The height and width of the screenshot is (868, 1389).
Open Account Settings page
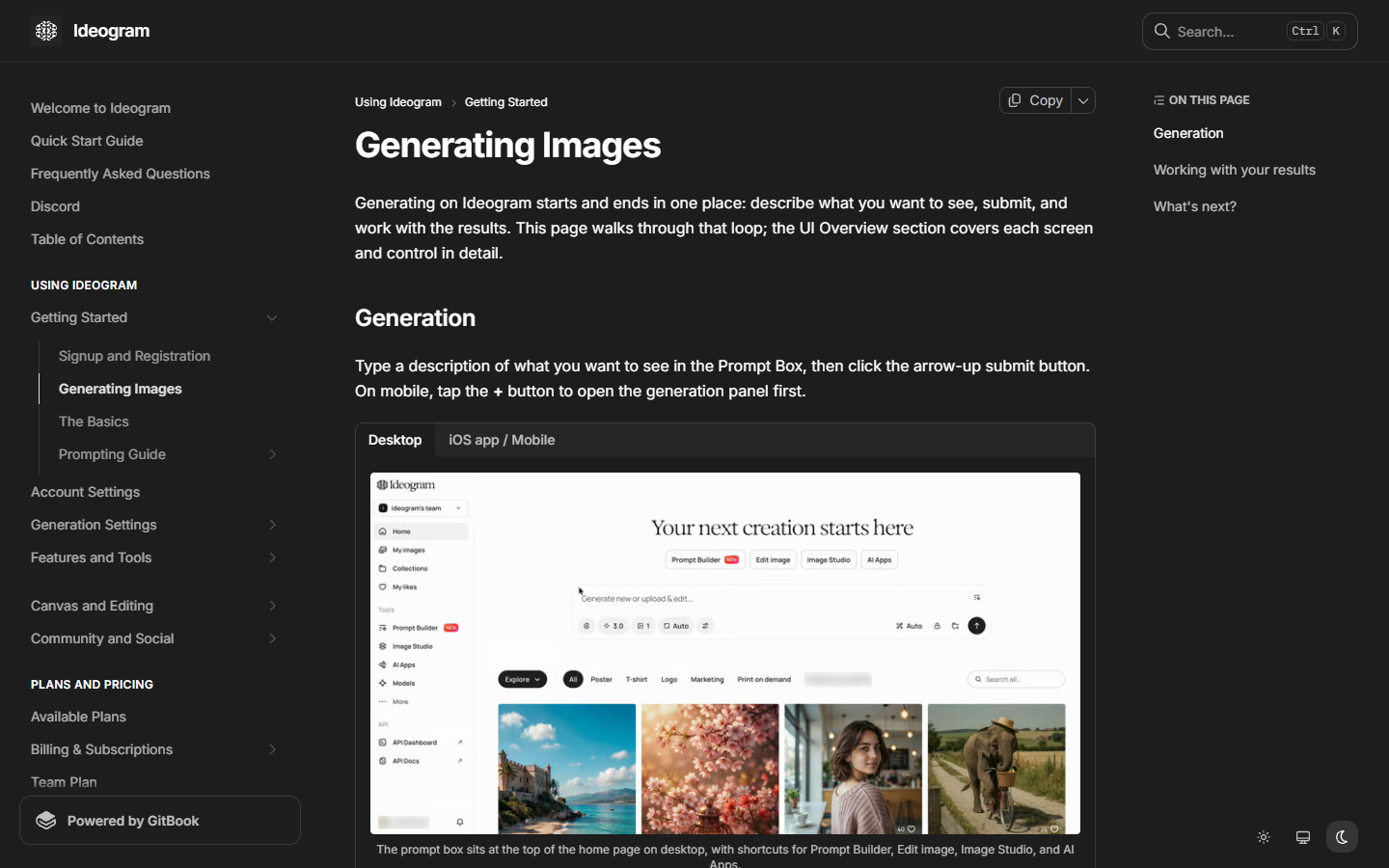pyautogui.click(x=85, y=492)
